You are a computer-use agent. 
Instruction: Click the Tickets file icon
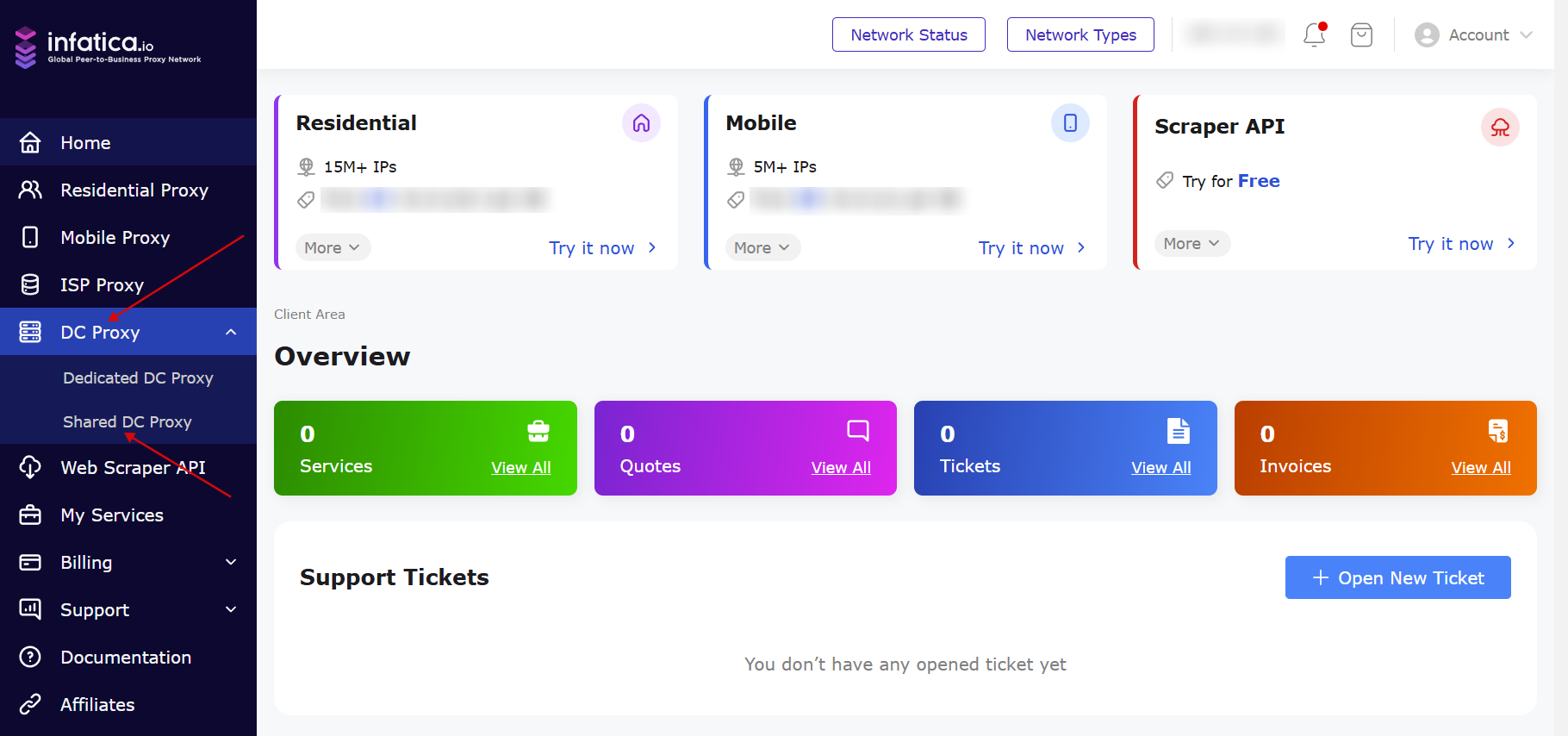[1178, 430]
